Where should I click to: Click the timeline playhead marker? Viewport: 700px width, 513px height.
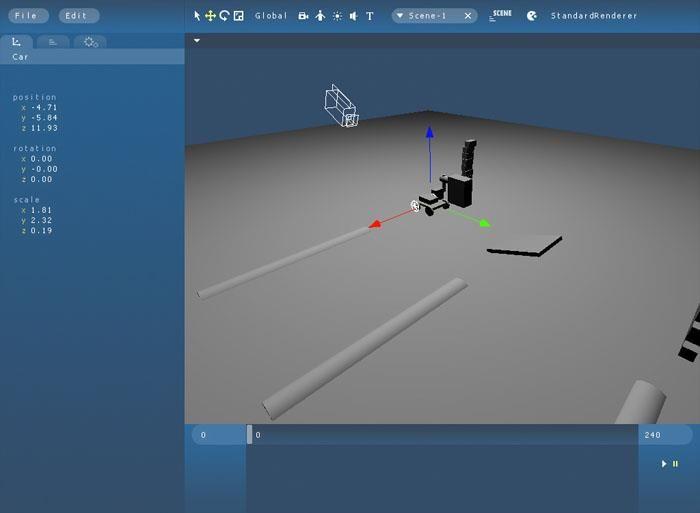tap(250, 434)
